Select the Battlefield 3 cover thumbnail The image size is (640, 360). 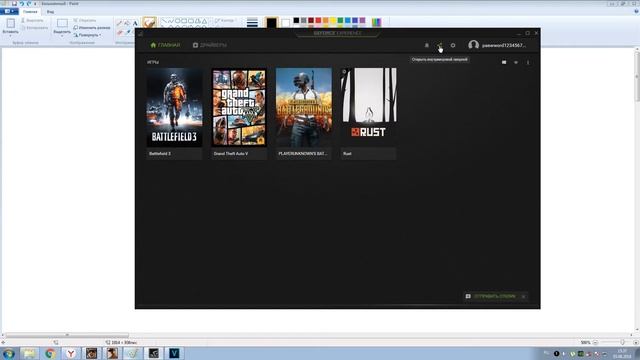pos(174,107)
